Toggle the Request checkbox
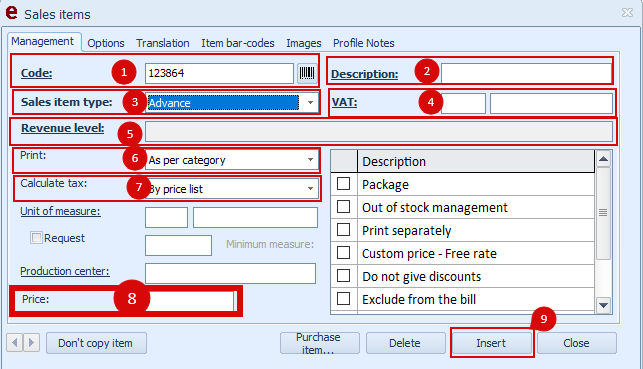643x369 pixels. coord(36,237)
